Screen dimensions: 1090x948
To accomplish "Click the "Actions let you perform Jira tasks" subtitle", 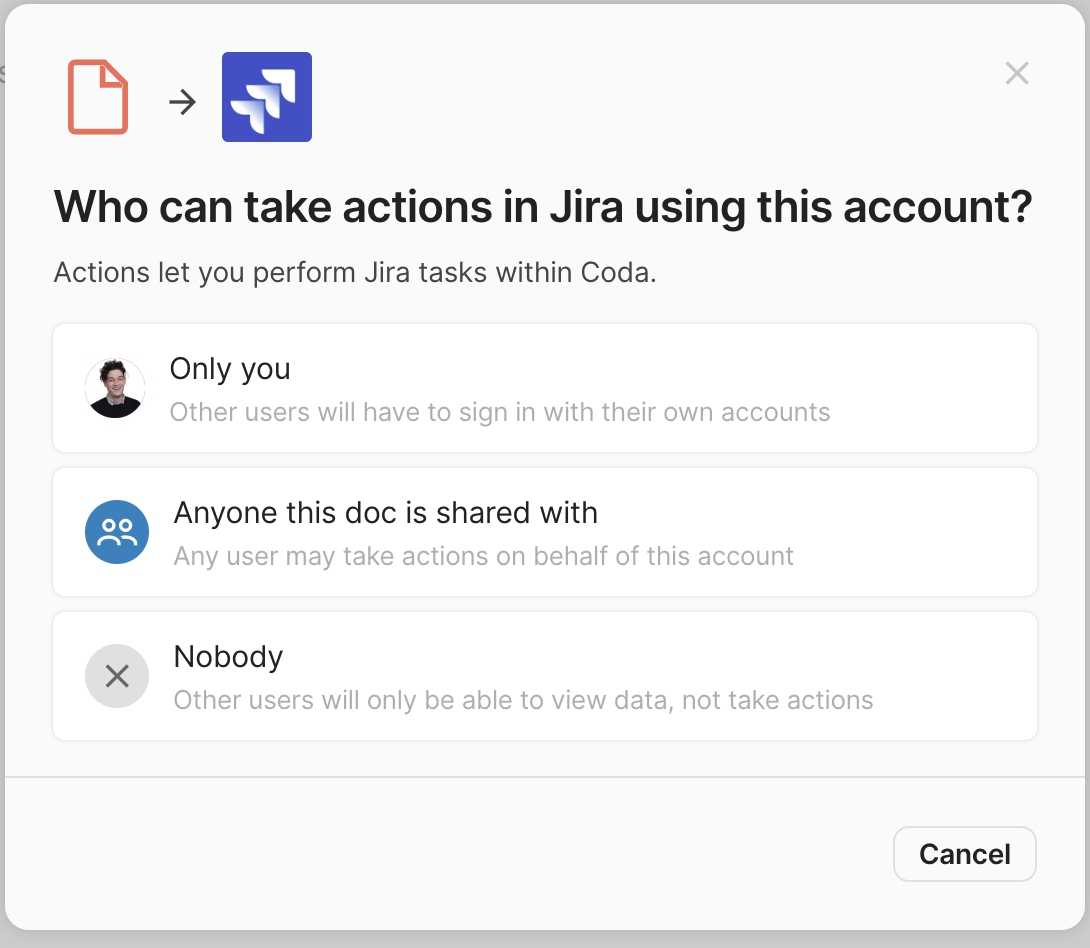I will pyautogui.click(x=355, y=273).
